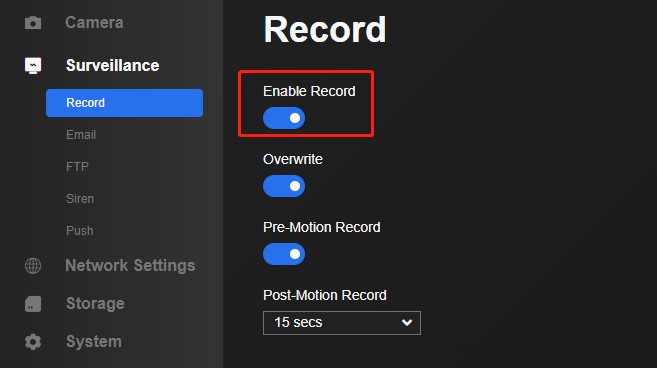This screenshot has height=368, width=657.
Task: Go to the Storage section
Action: point(95,303)
